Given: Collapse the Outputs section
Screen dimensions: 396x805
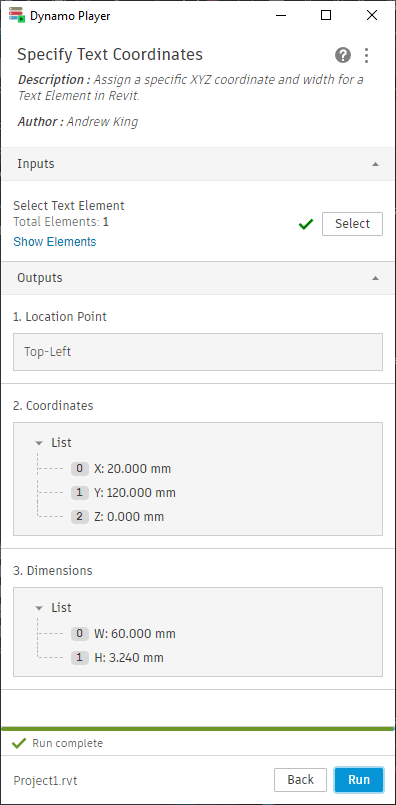Looking at the screenshot, I should pyautogui.click(x=375, y=278).
